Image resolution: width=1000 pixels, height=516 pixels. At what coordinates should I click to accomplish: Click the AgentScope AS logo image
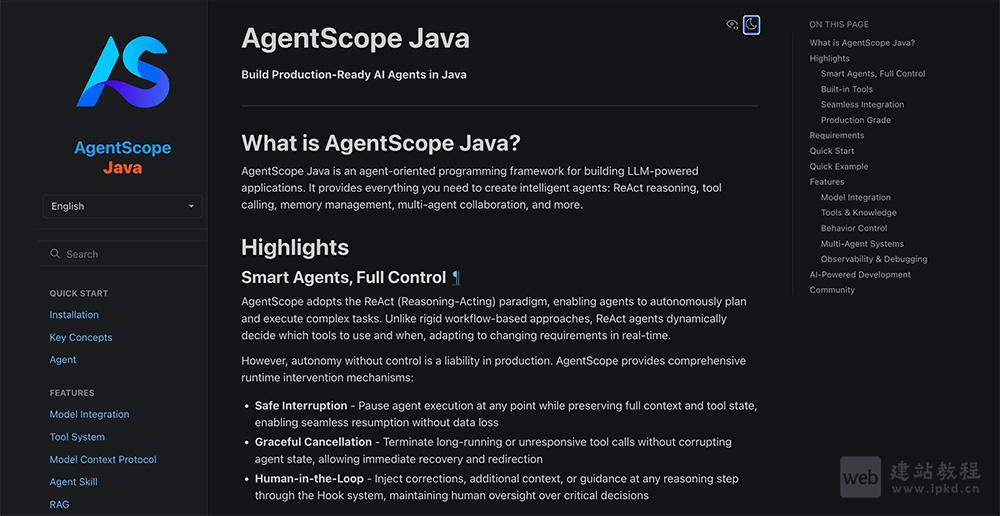coord(123,71)
